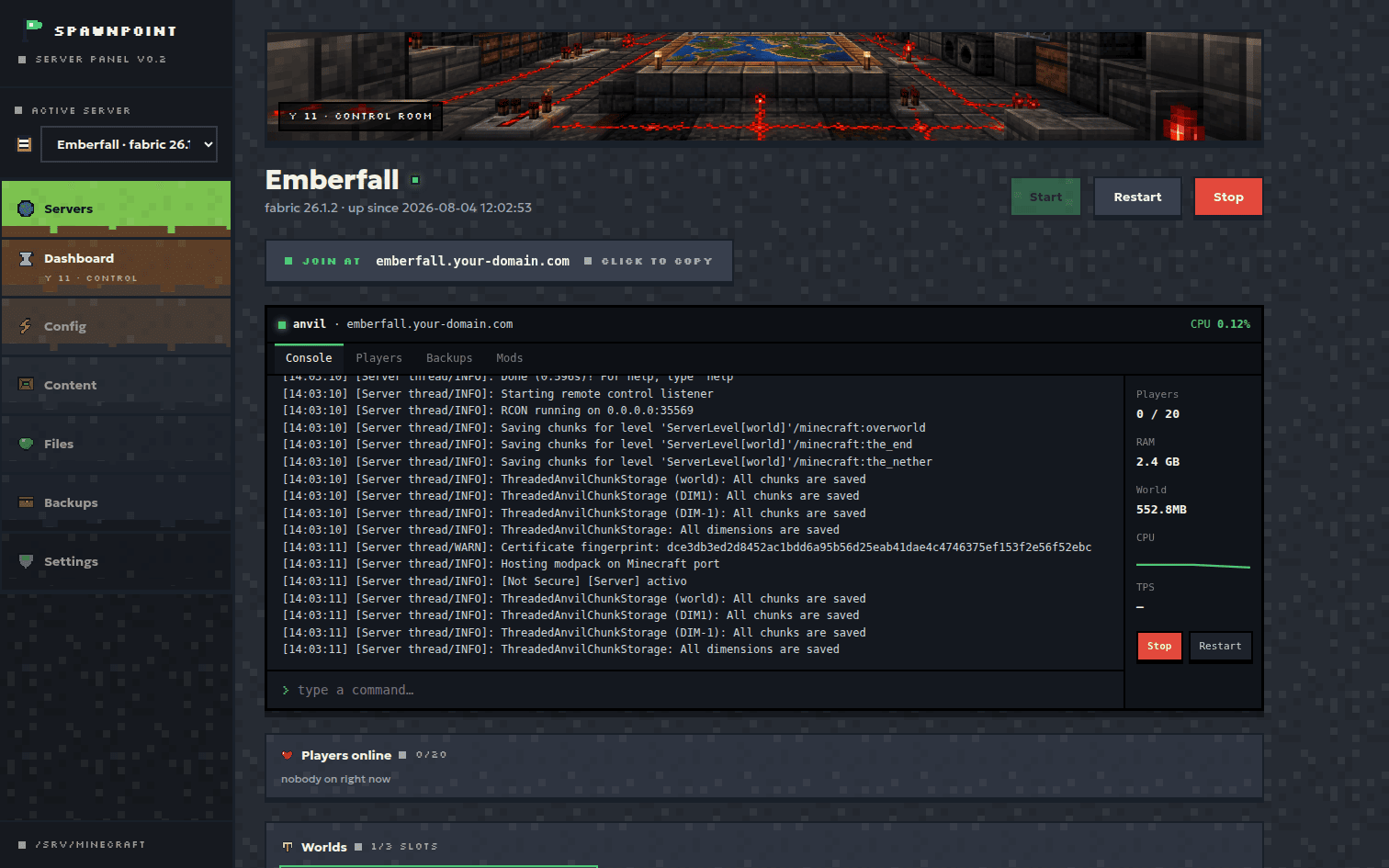Click the /srv/minecraft path in sidebar footer
Screen dimensions: 1389x868
90,845
